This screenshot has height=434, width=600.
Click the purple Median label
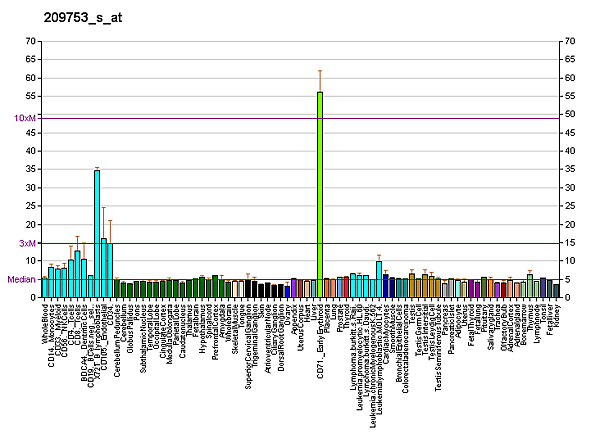coord(21,280)
